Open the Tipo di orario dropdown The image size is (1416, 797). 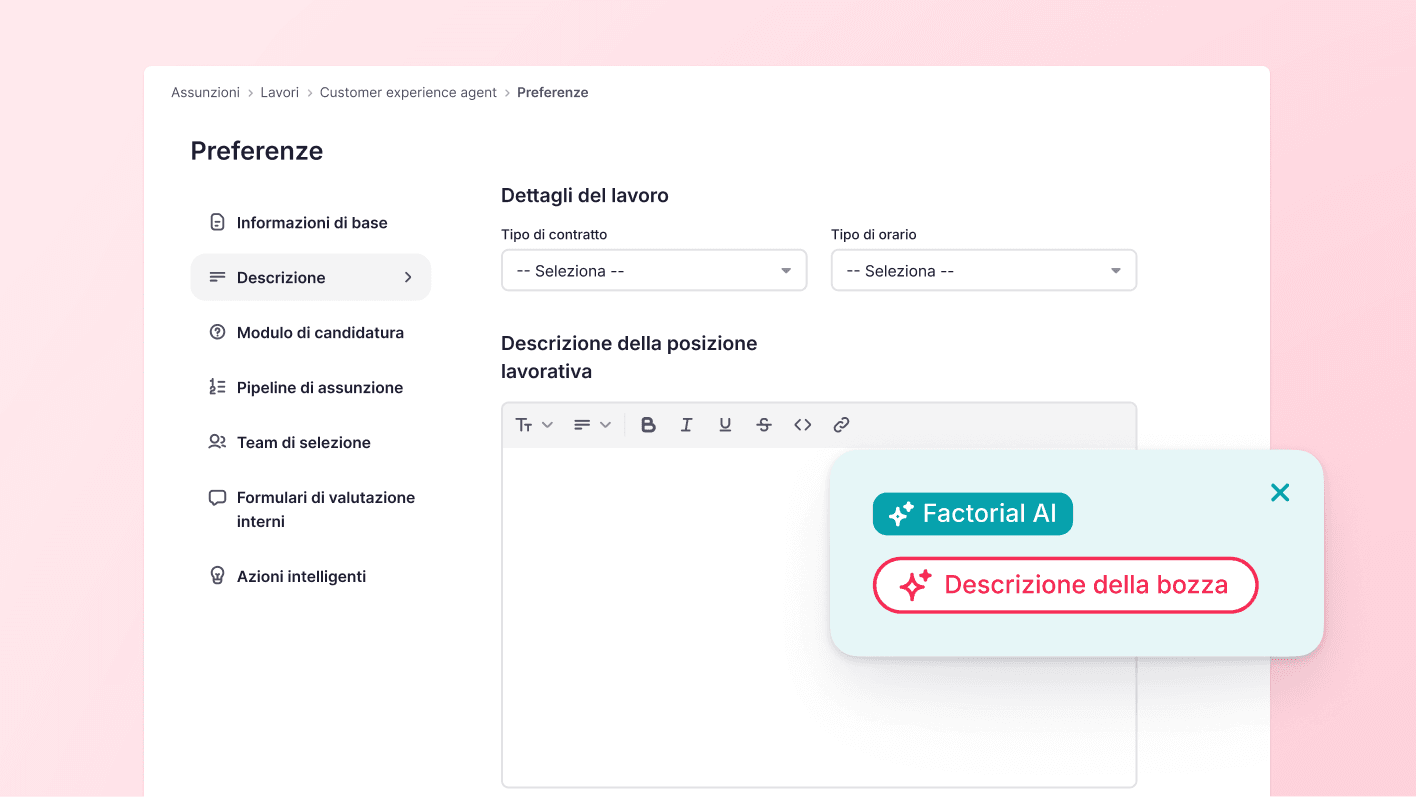tap(983, 270)
